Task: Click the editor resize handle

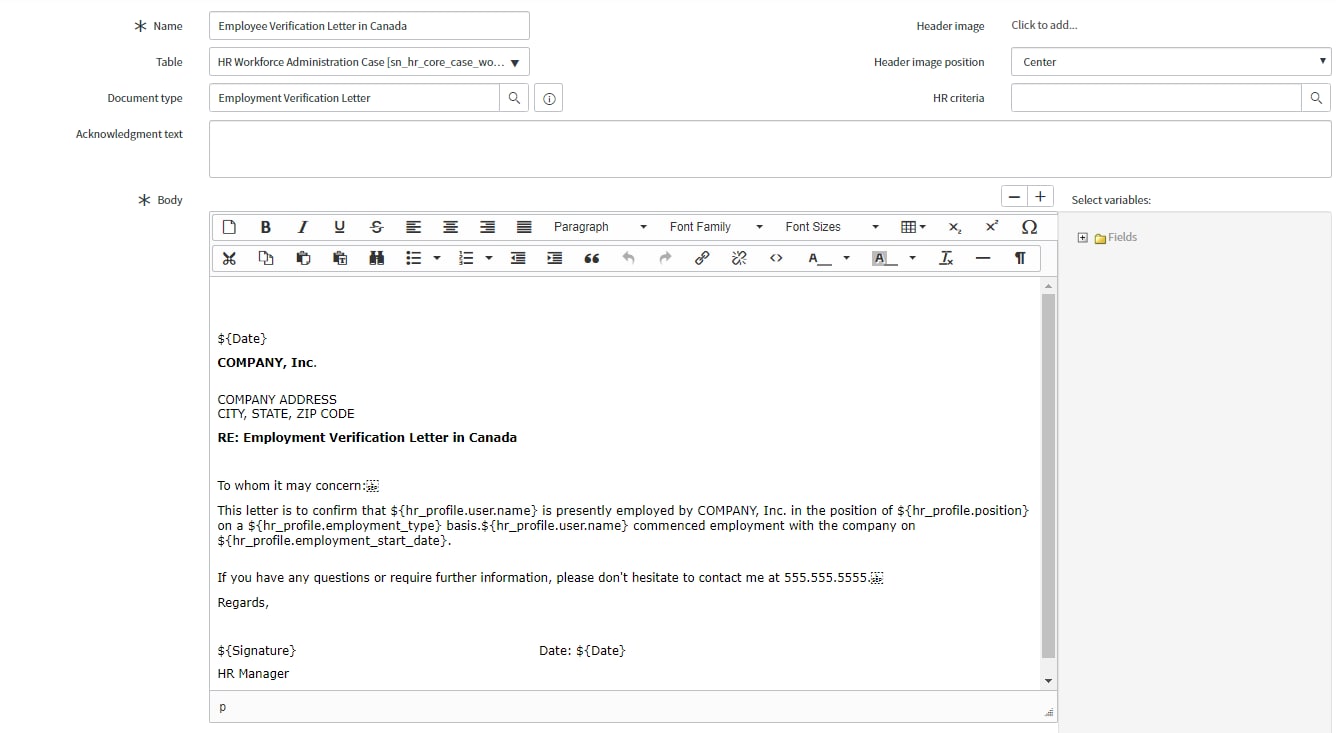Action: click(1049, 712)
